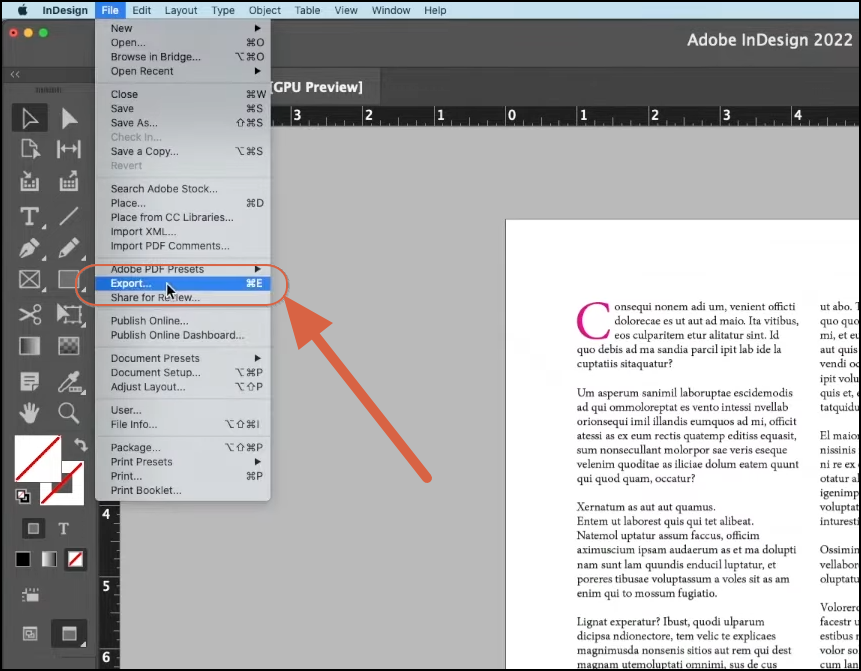Open the Window menu
861x671 pixels.
(390, 10)
